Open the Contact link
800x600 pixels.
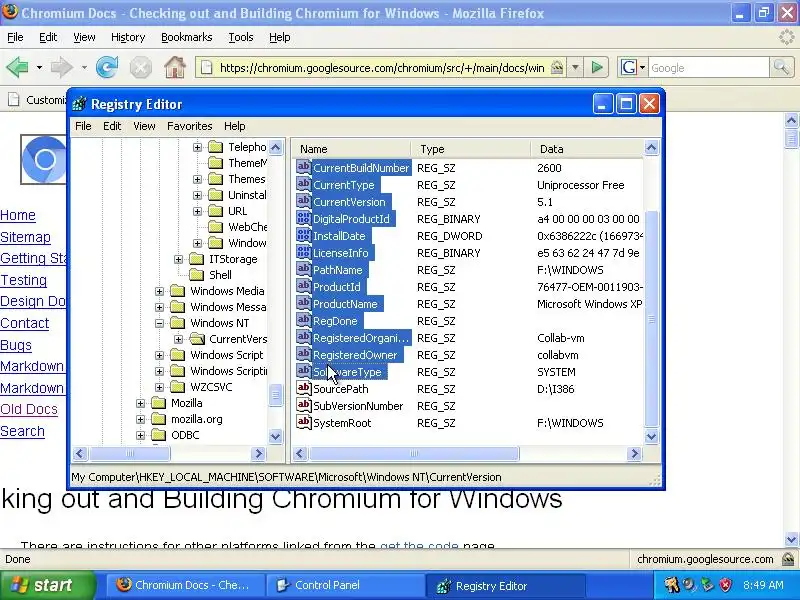click(24, 323)
